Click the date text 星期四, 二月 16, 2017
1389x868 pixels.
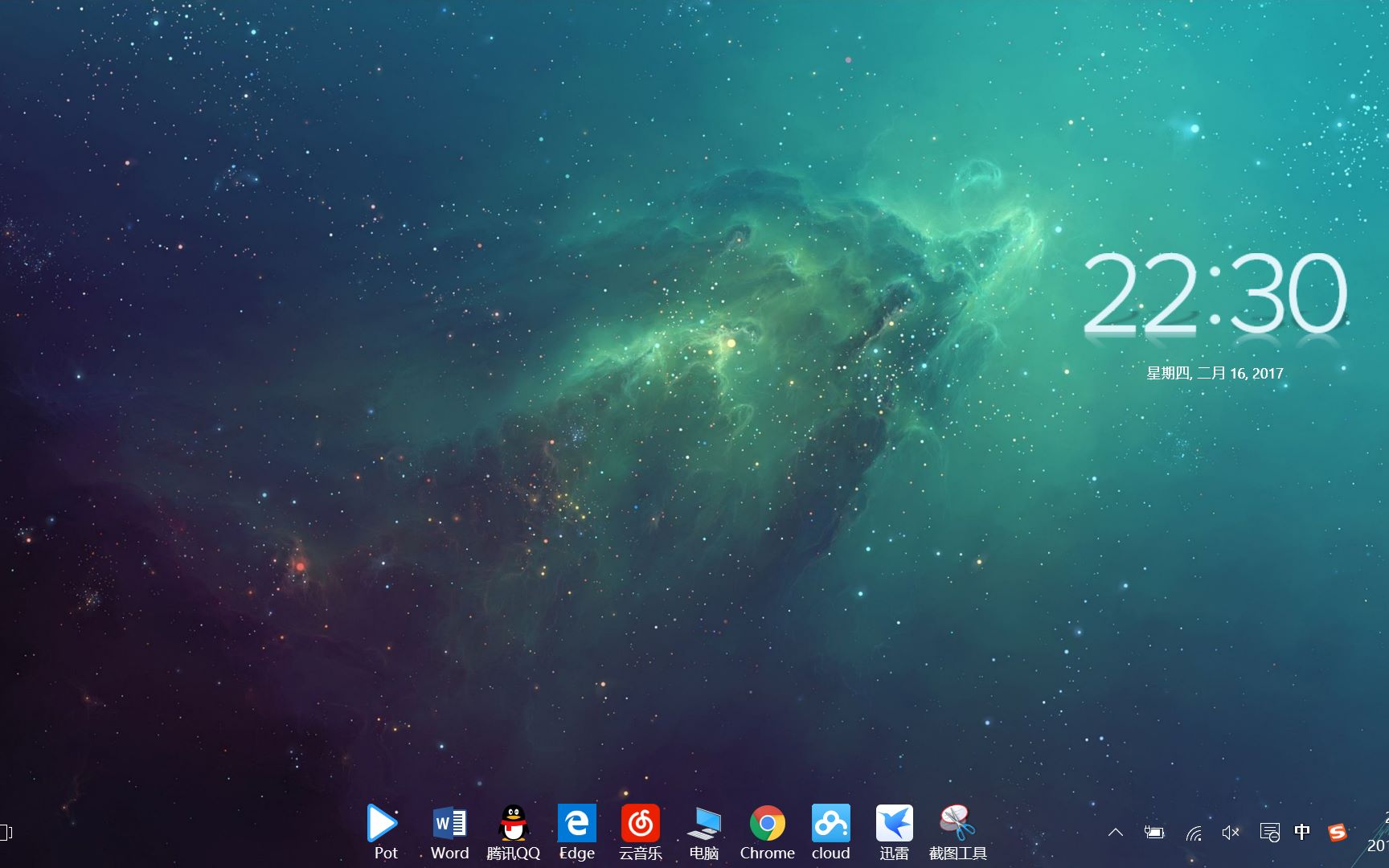1215,374
